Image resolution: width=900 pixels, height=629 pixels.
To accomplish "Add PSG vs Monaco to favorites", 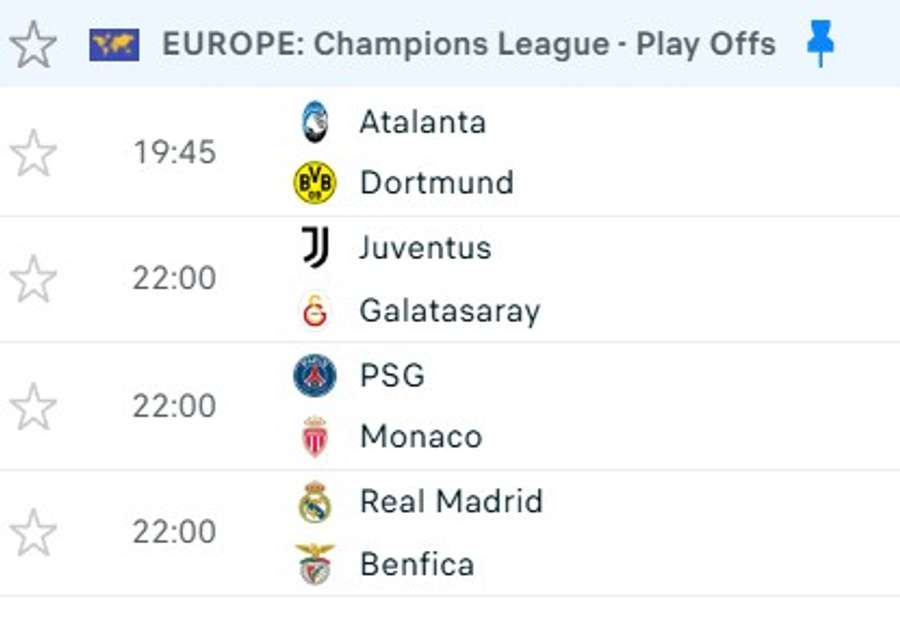I will [x=33, y=407].
